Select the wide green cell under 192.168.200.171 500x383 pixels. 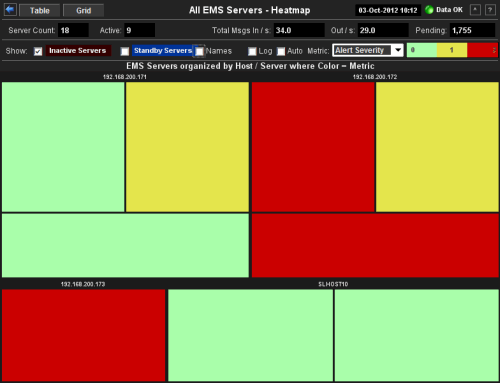[x=125, y=245]
